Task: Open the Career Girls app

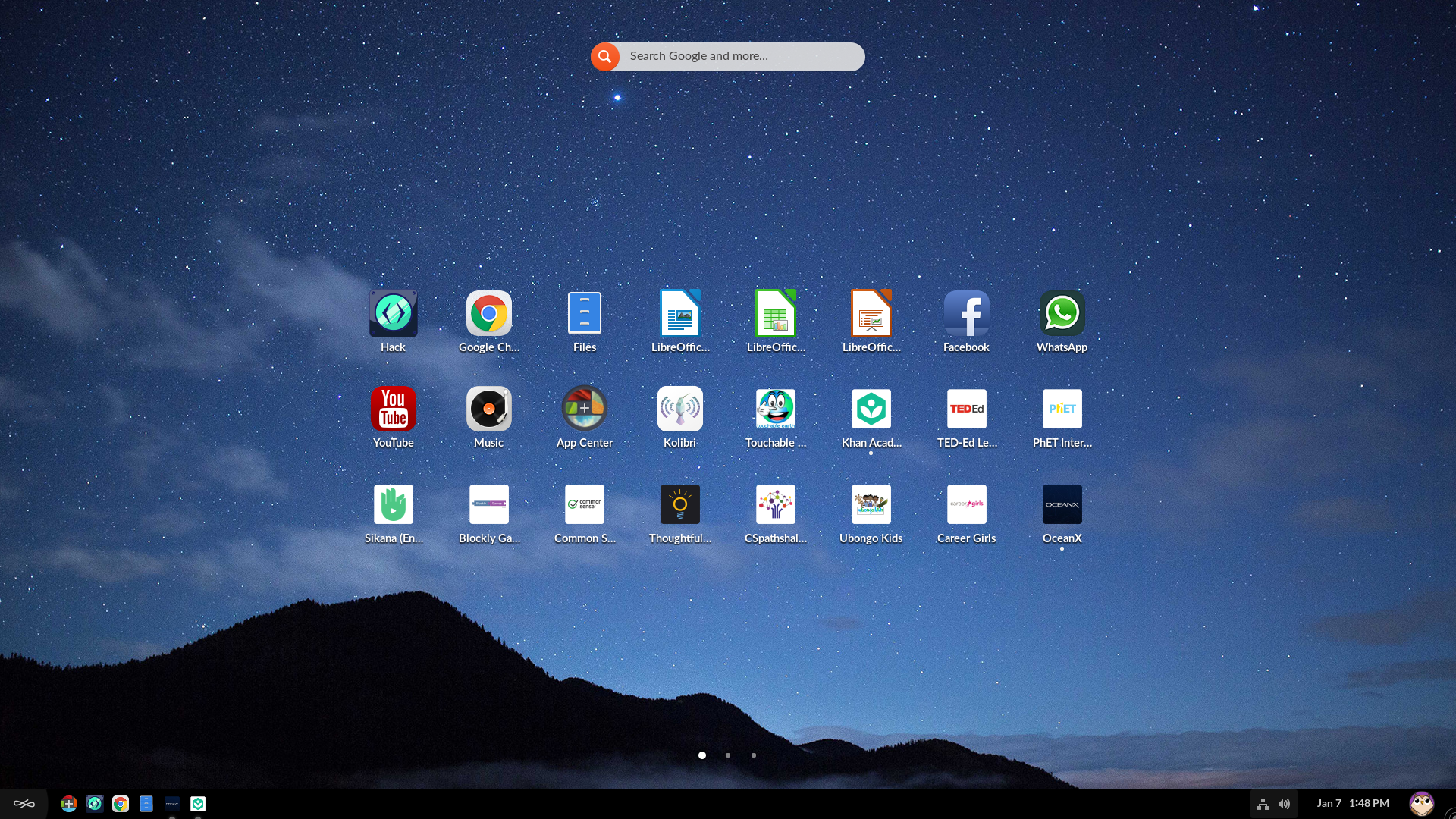Action: [966, 504]
